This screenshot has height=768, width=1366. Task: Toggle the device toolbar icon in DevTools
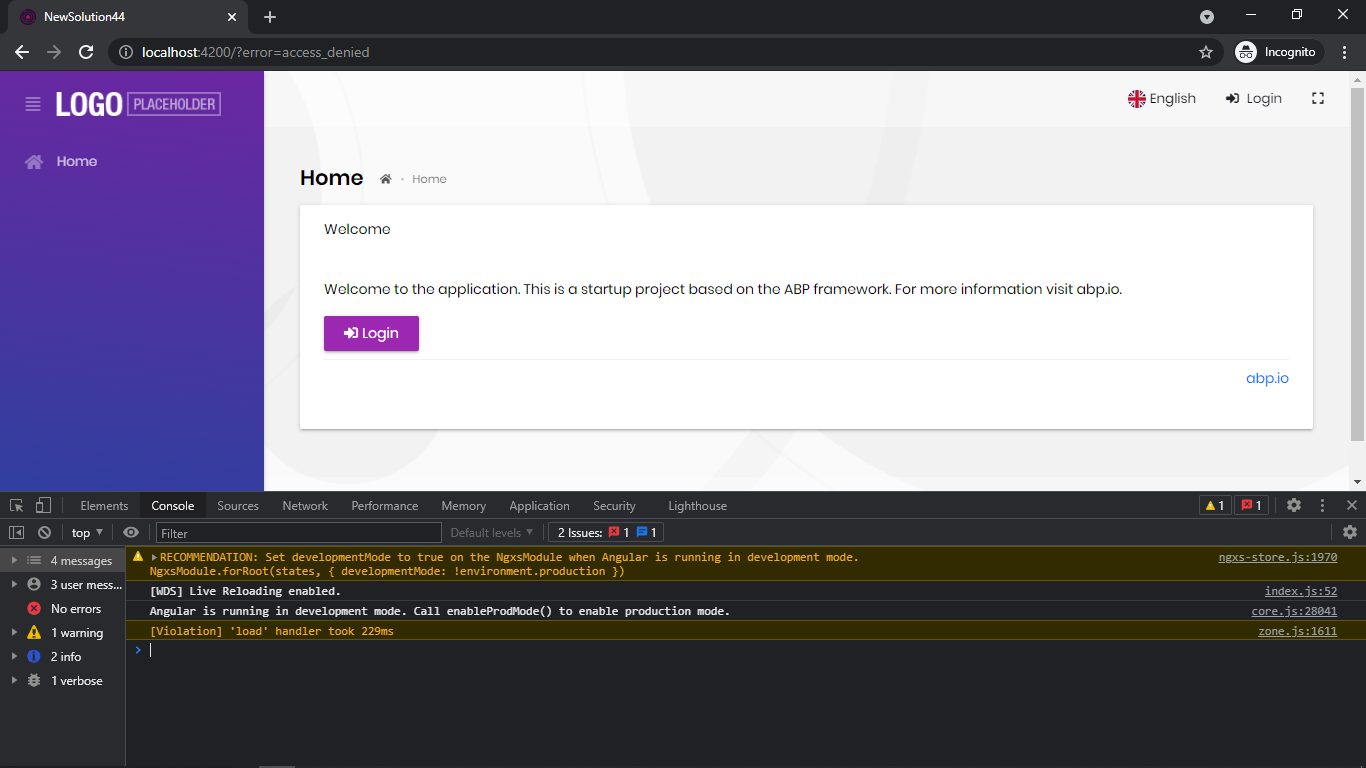43,505
